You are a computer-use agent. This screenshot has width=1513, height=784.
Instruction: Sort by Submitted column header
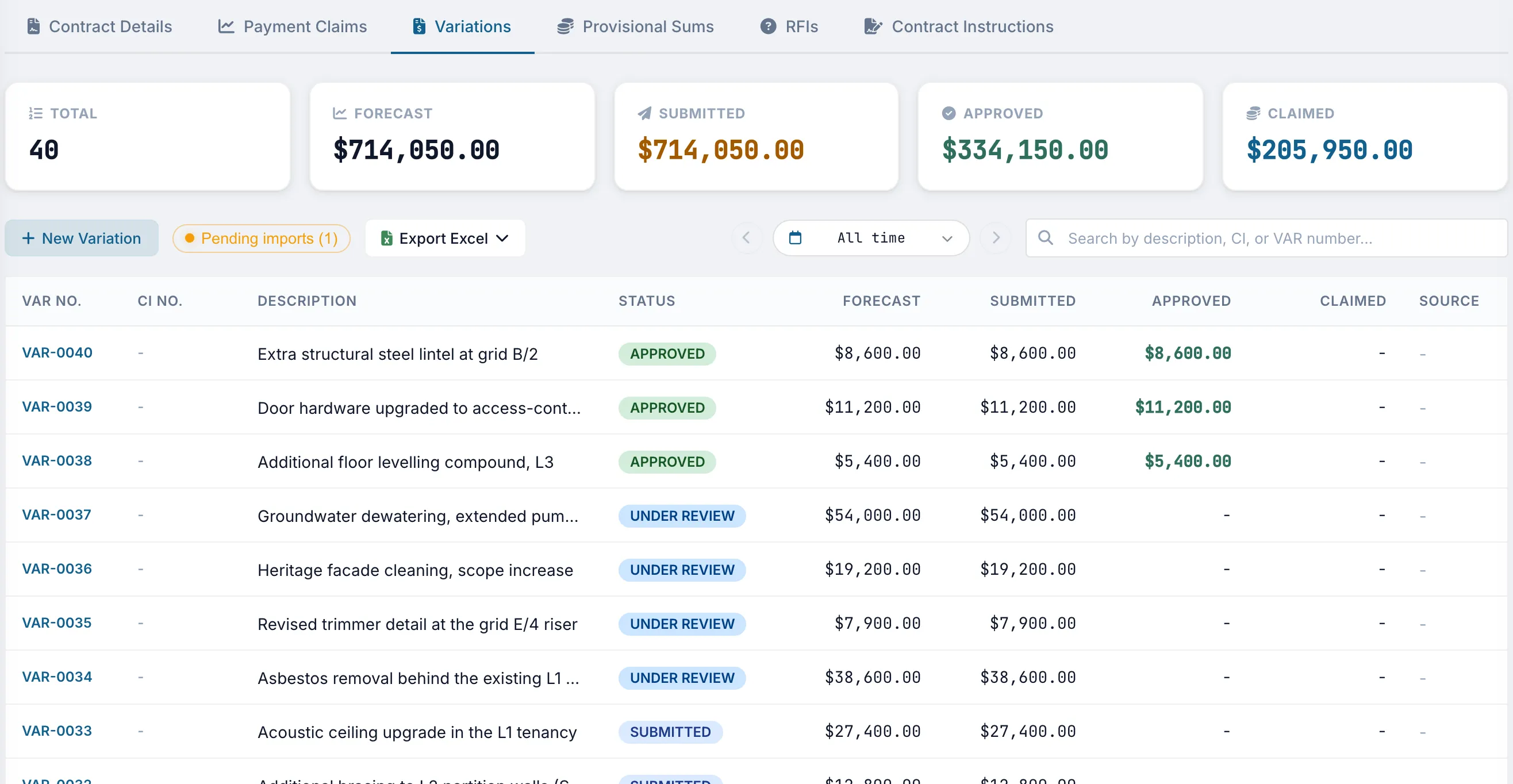[x=1032, y=301]
